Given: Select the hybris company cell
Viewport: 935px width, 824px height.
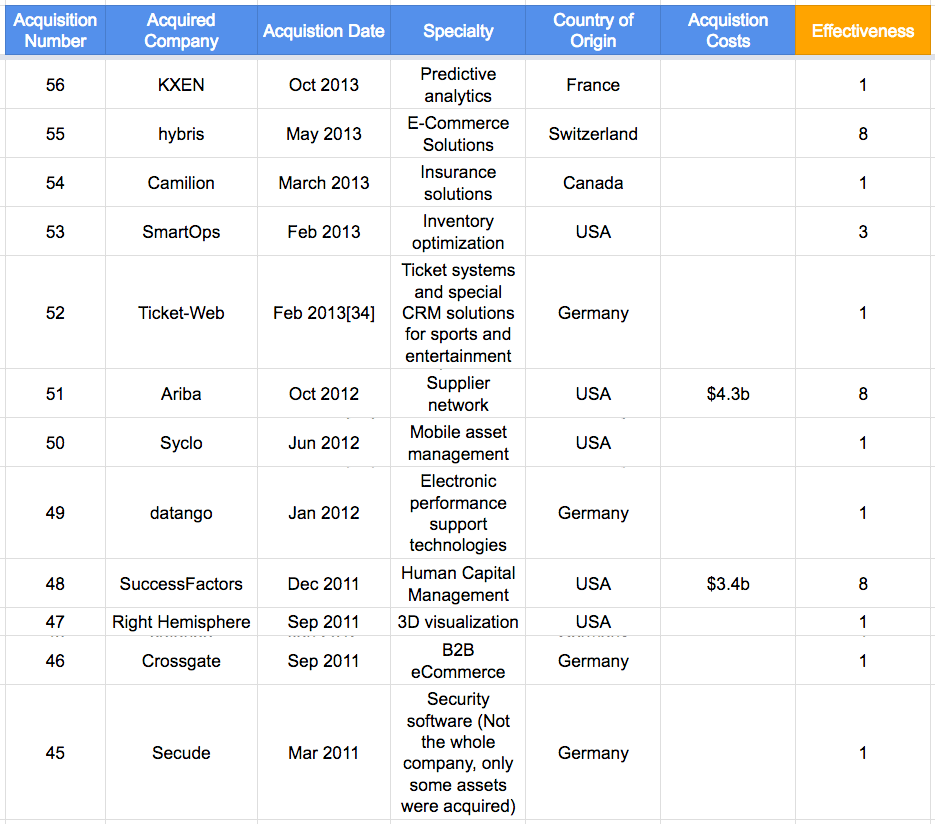Looking at the screenshot, I should click(181, 134).
